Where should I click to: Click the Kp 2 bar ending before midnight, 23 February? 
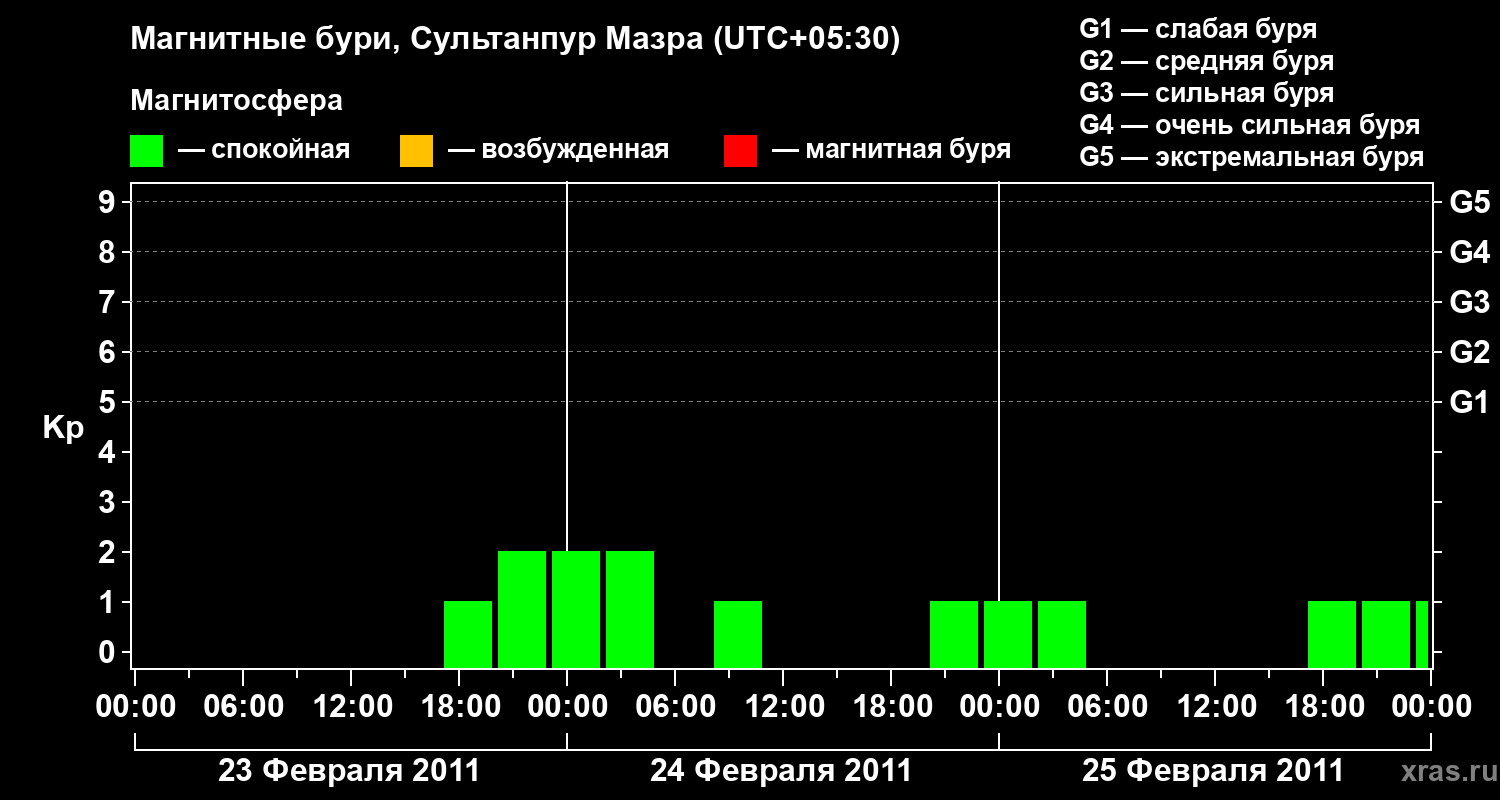pyautogui.click(x=522, y=609)
